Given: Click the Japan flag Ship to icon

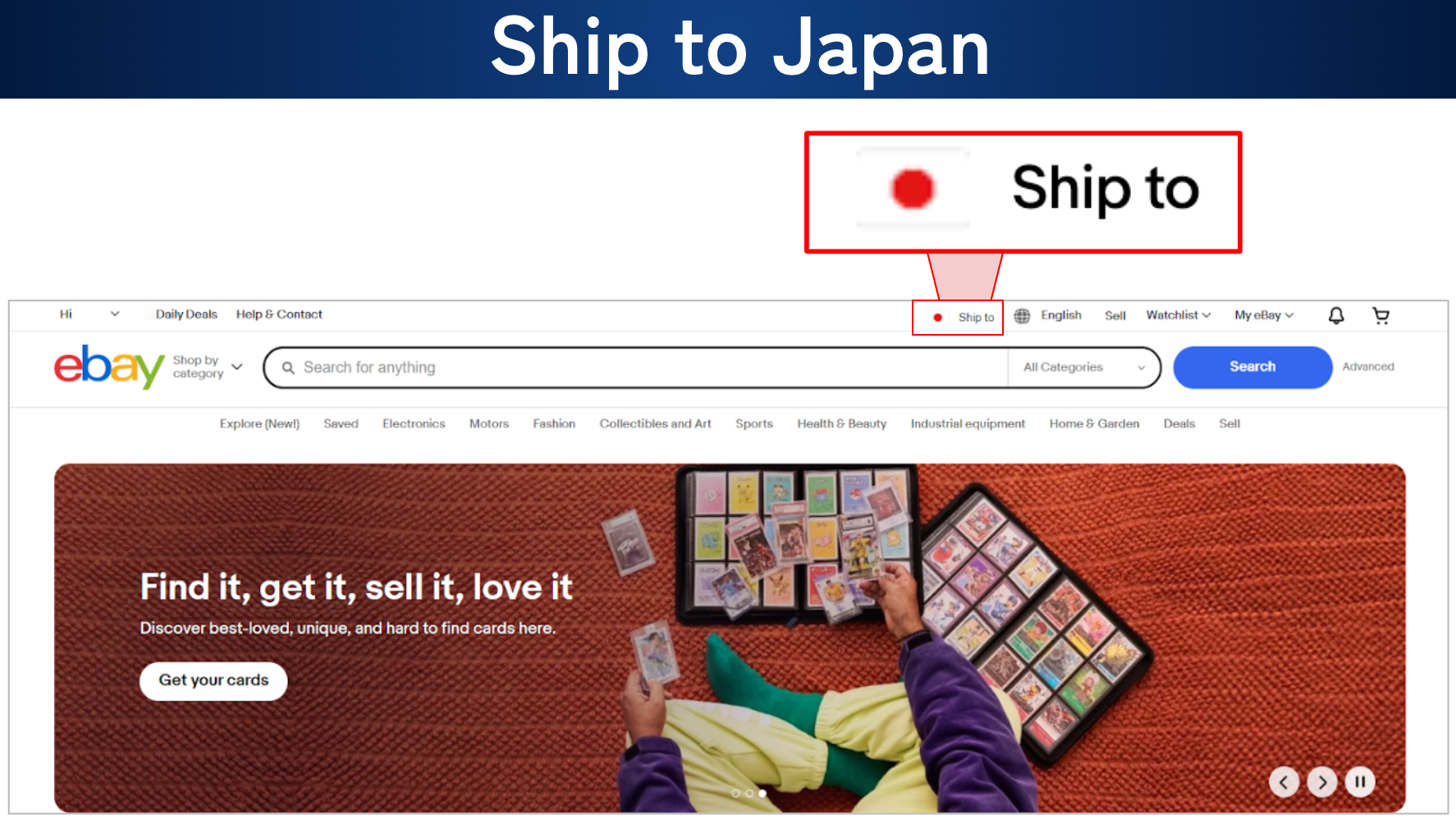Looking at the screenshot, I should coord(937,318).
